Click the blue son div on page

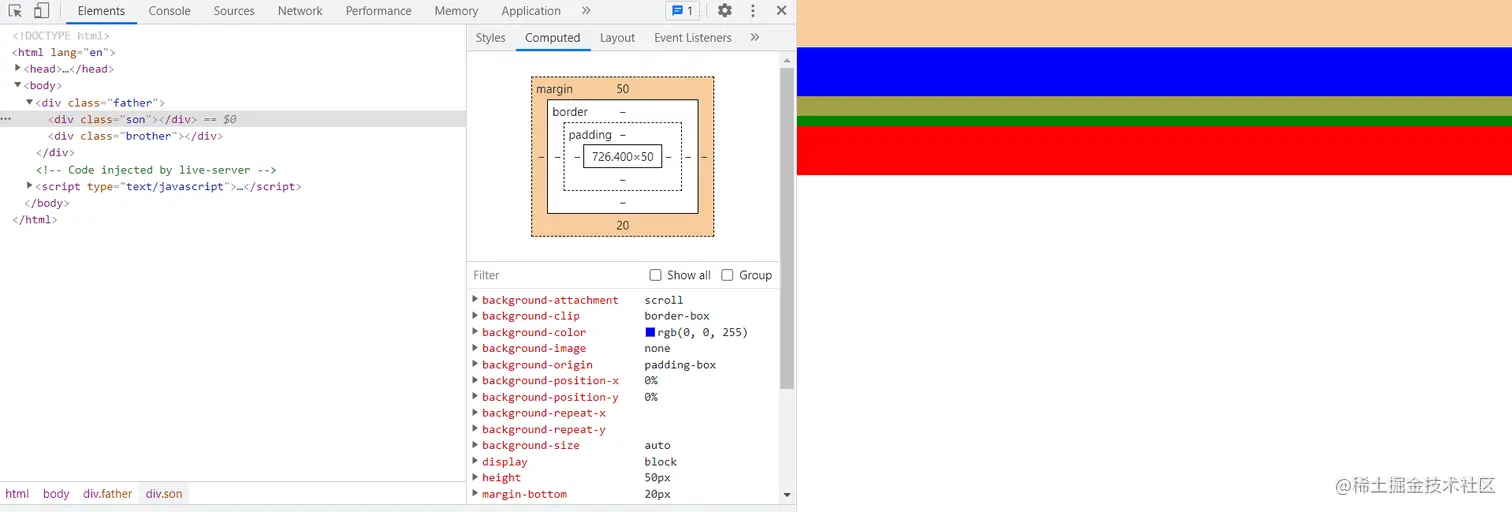click(x=1154, y=72)
